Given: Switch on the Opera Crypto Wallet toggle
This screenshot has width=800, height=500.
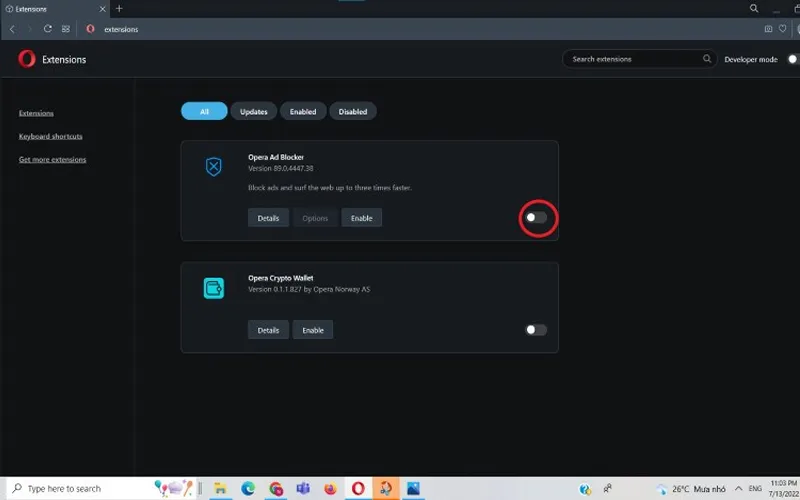Looking at the screenshot, I should (x=536, y=330).
